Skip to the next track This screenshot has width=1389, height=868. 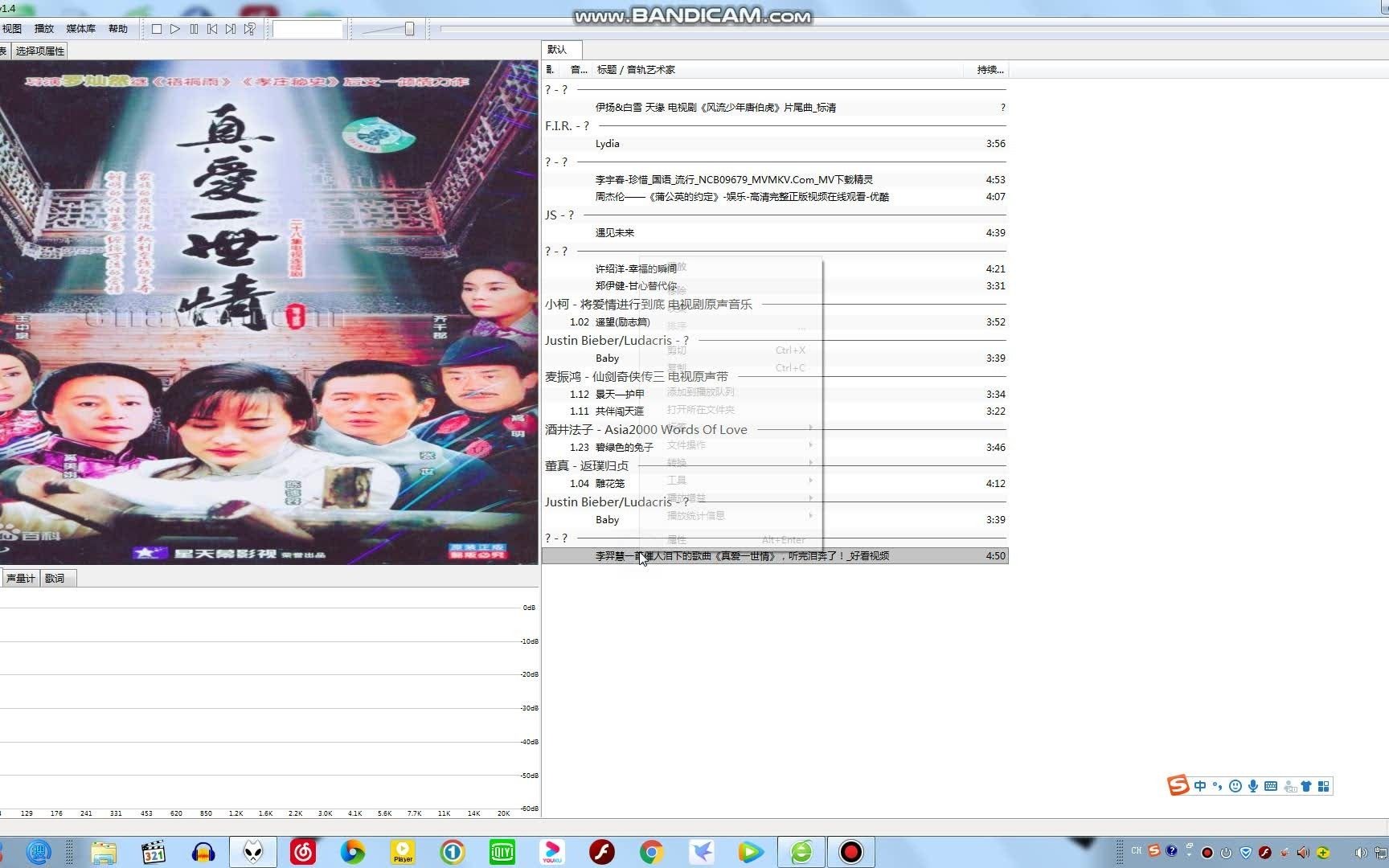(231, 29)
